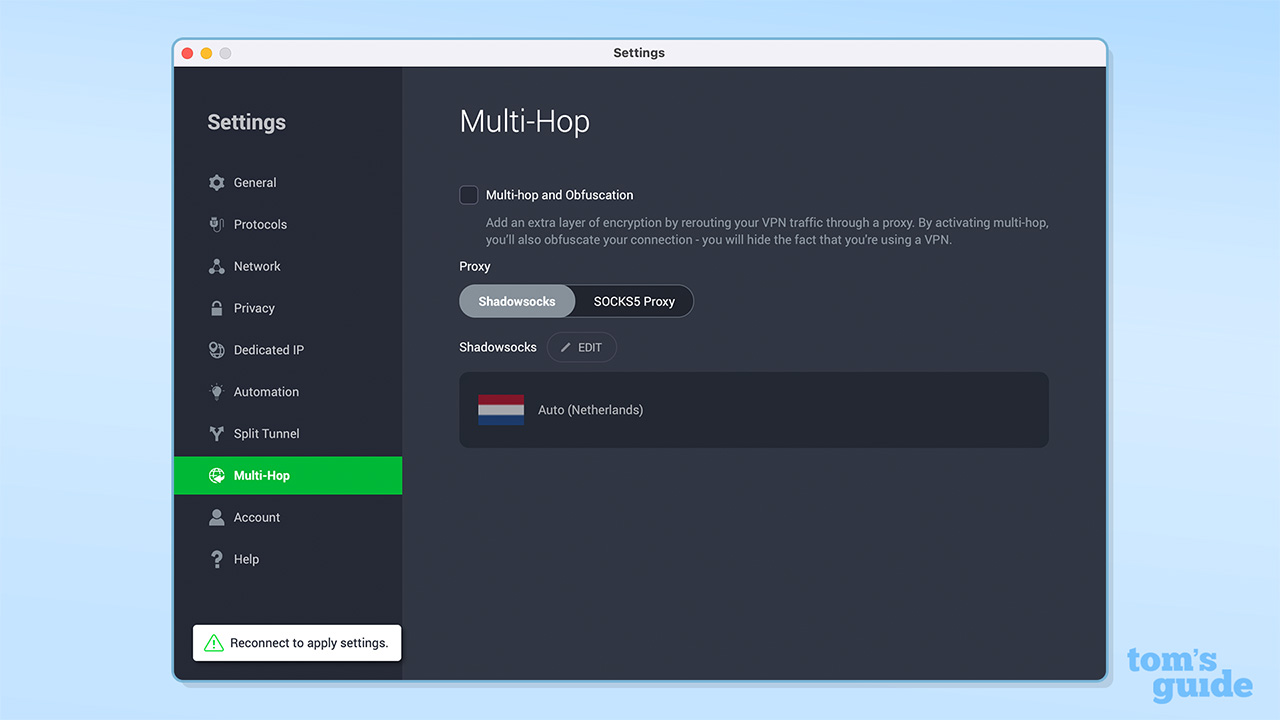This screenshot has width=1280, height=720.
Task: Click the Network nodes icon
Action: click(x=216, y=266)
